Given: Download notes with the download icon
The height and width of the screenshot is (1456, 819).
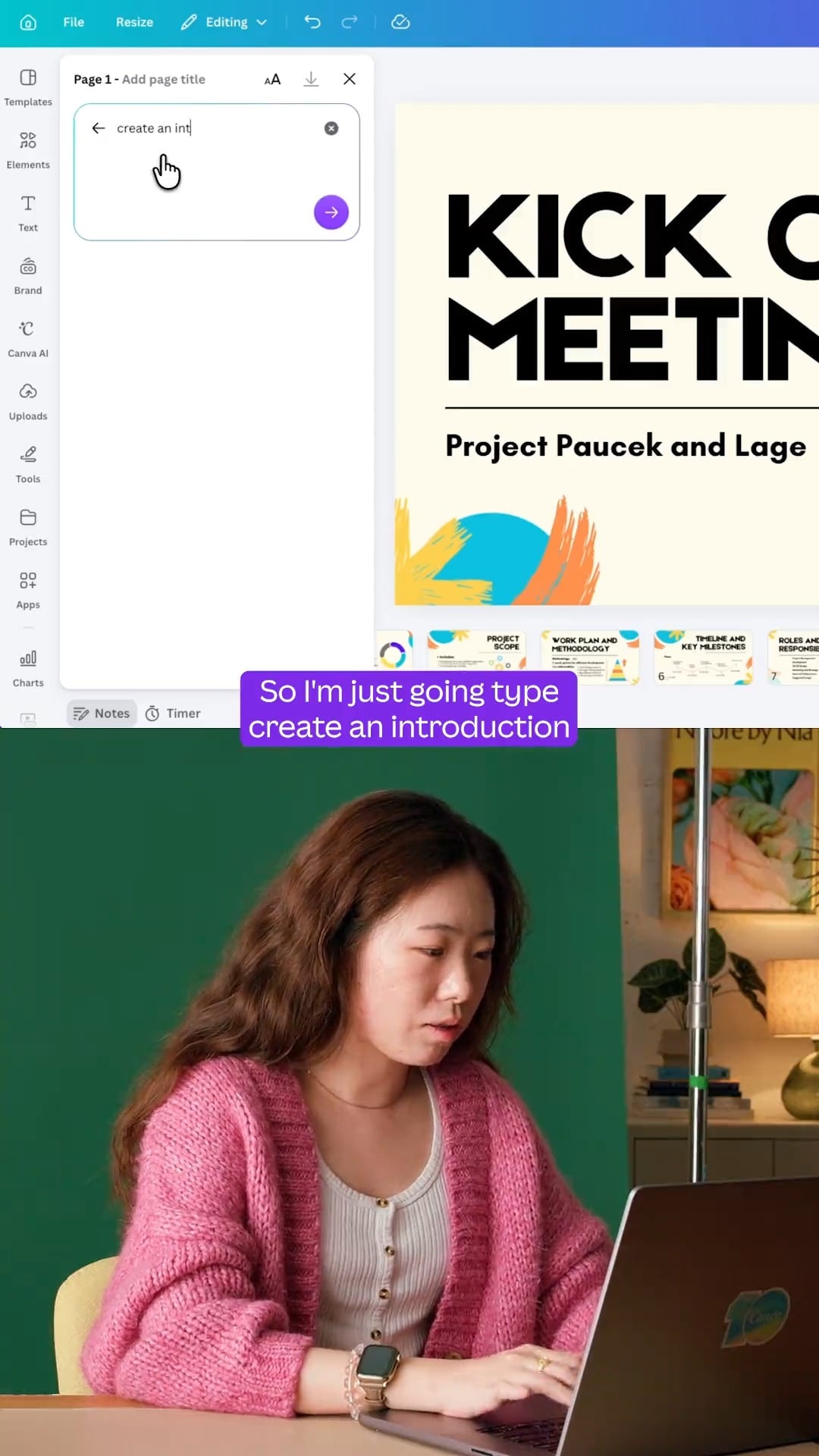Looking at the screenshot, I should [x=311, y=79].
